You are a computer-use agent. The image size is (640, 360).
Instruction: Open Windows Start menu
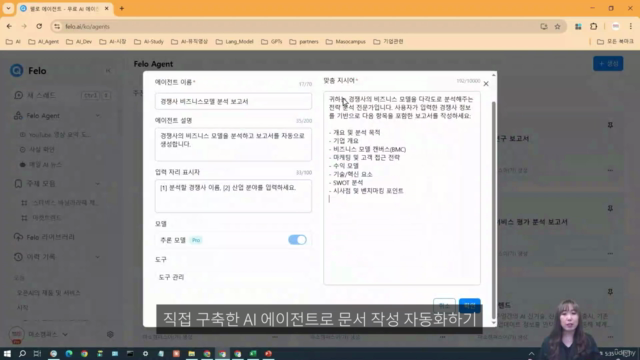tap(7, 353)
